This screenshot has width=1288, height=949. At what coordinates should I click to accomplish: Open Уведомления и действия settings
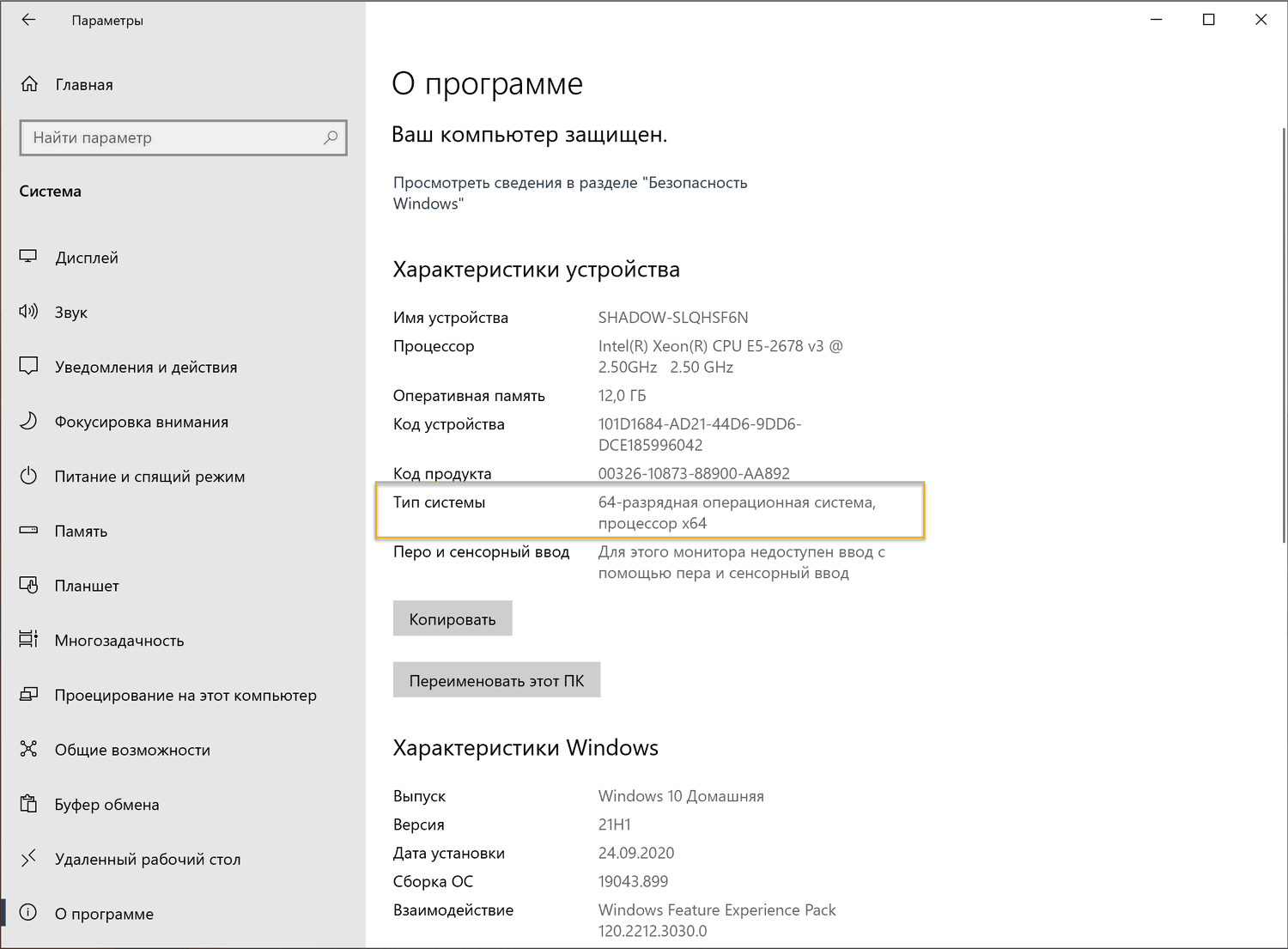click(x=145, y=367)
